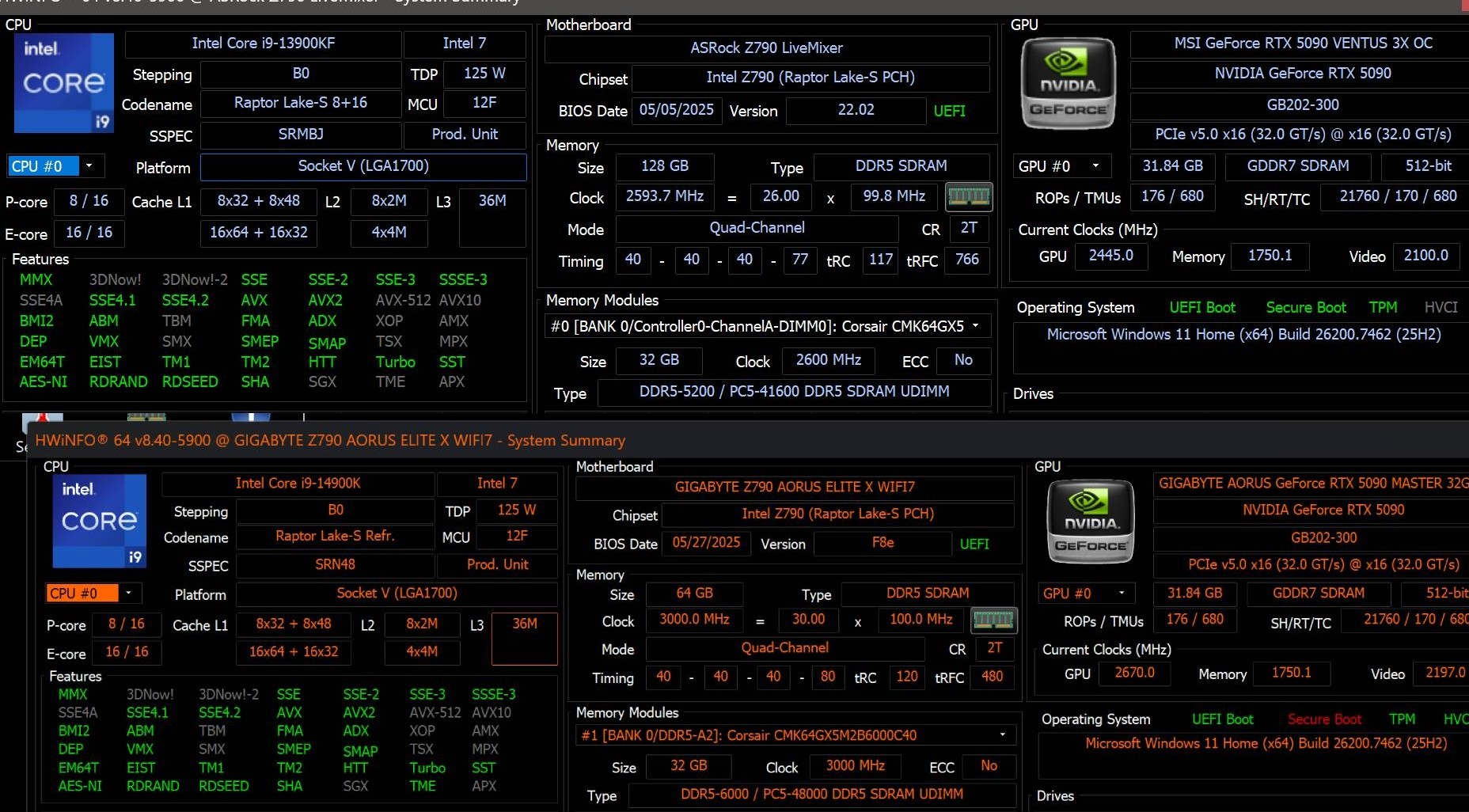Click the Socket V platform field in ASRock window
Image resolution: width=1469 pixels, height=812 pixels.
[x=363, y=167]
